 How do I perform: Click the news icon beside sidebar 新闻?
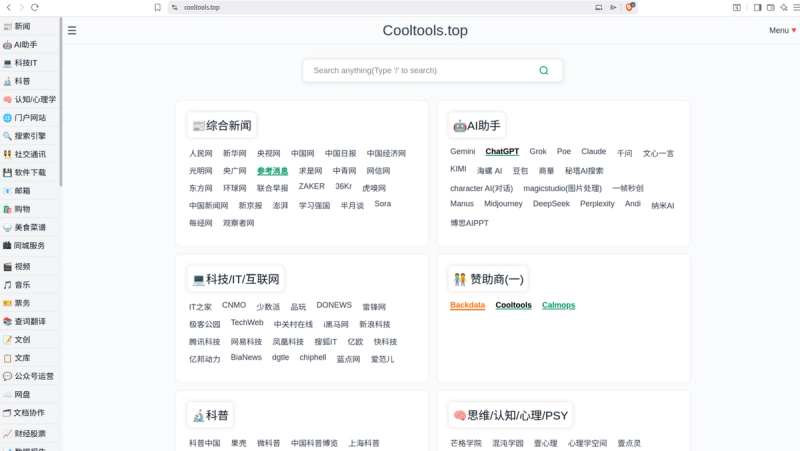click(7, 27)
